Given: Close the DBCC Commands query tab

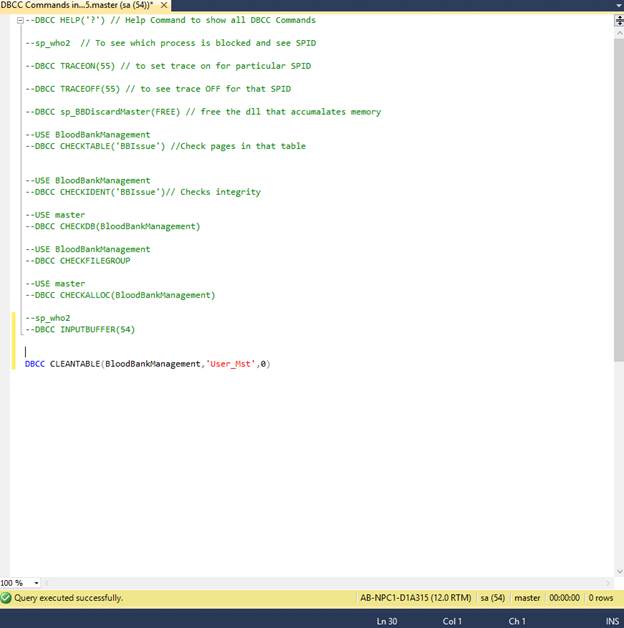Looking at the screenshot, I should click(164, 6).
